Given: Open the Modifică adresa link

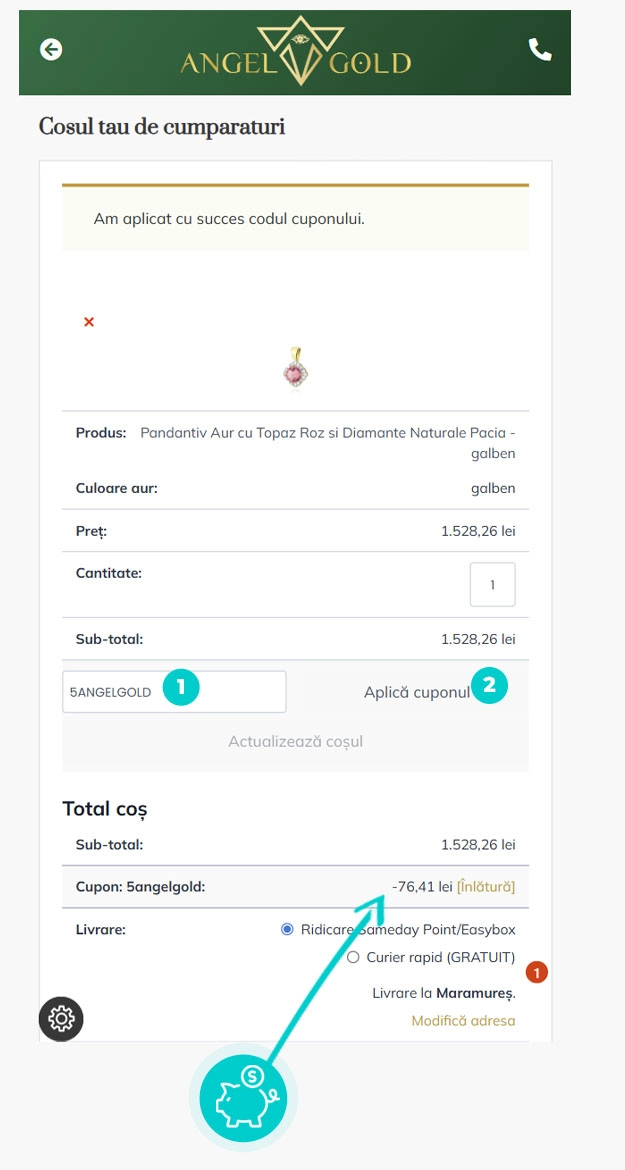Looking at the screenshot, I should tap(463, 1021).
